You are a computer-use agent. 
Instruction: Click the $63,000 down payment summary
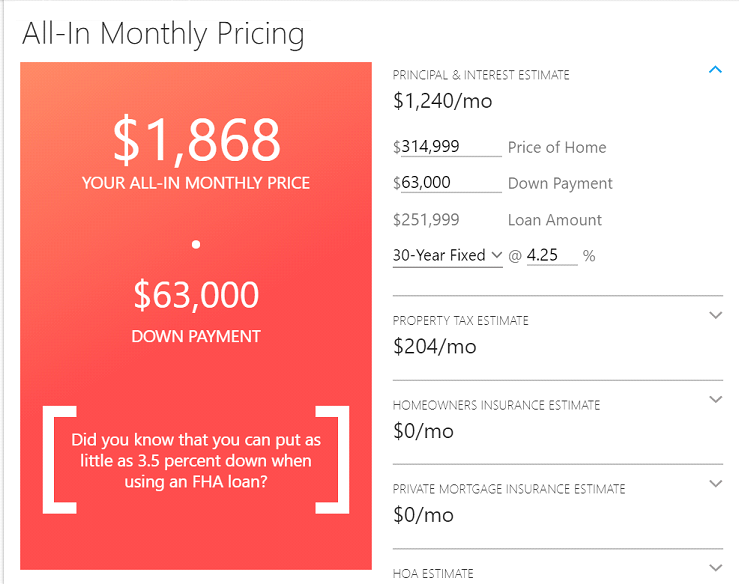196,296
